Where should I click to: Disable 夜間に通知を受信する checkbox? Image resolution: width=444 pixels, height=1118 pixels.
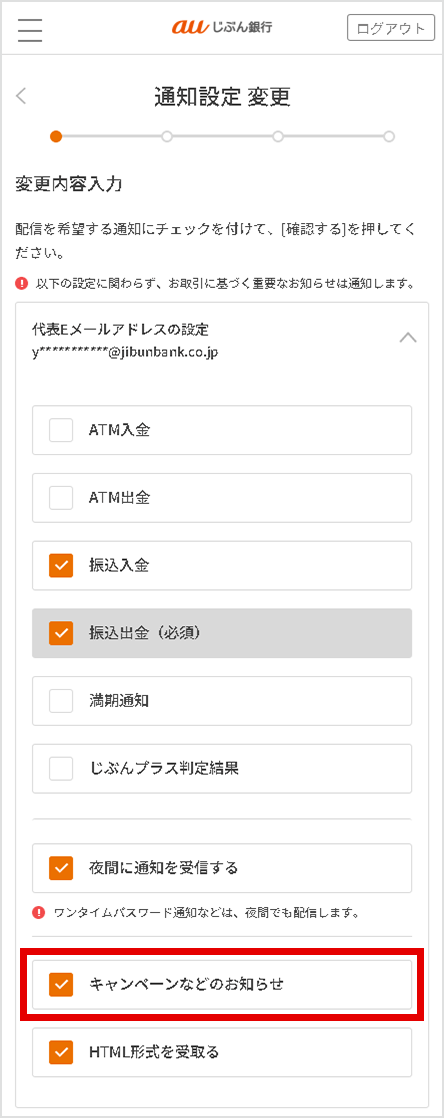61,868
